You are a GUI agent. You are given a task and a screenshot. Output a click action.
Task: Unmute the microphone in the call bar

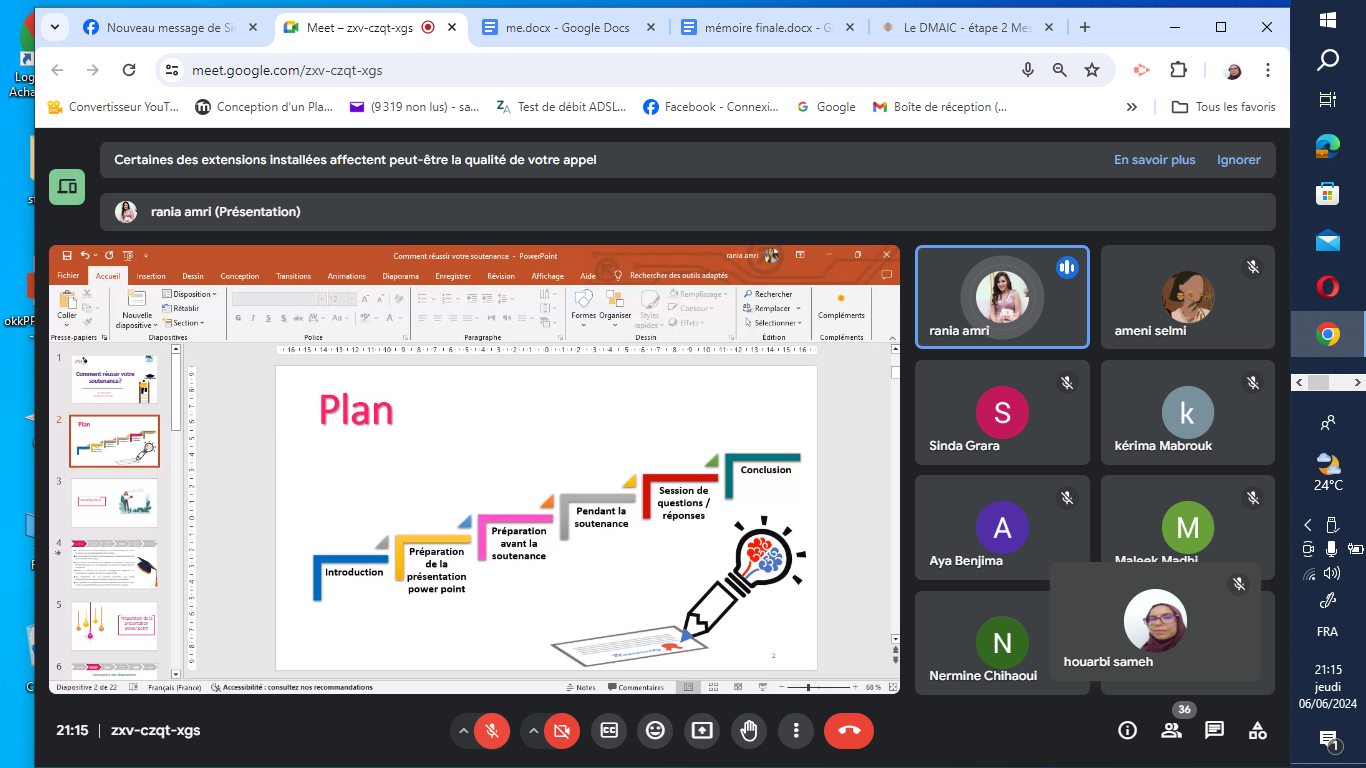(x=491, y=731)
